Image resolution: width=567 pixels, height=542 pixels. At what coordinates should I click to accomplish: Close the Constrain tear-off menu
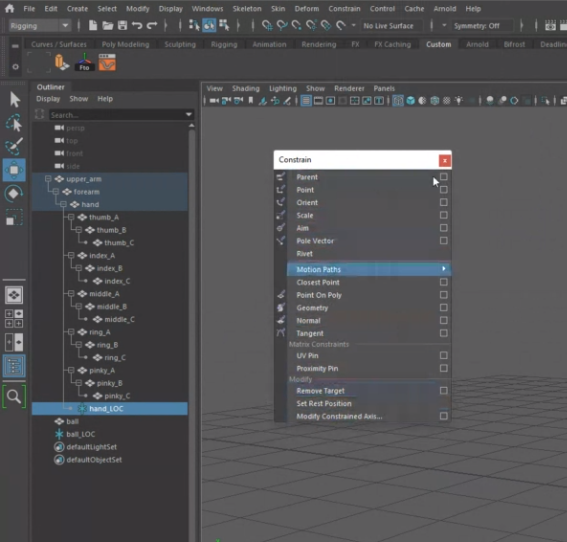coord(444,160)
